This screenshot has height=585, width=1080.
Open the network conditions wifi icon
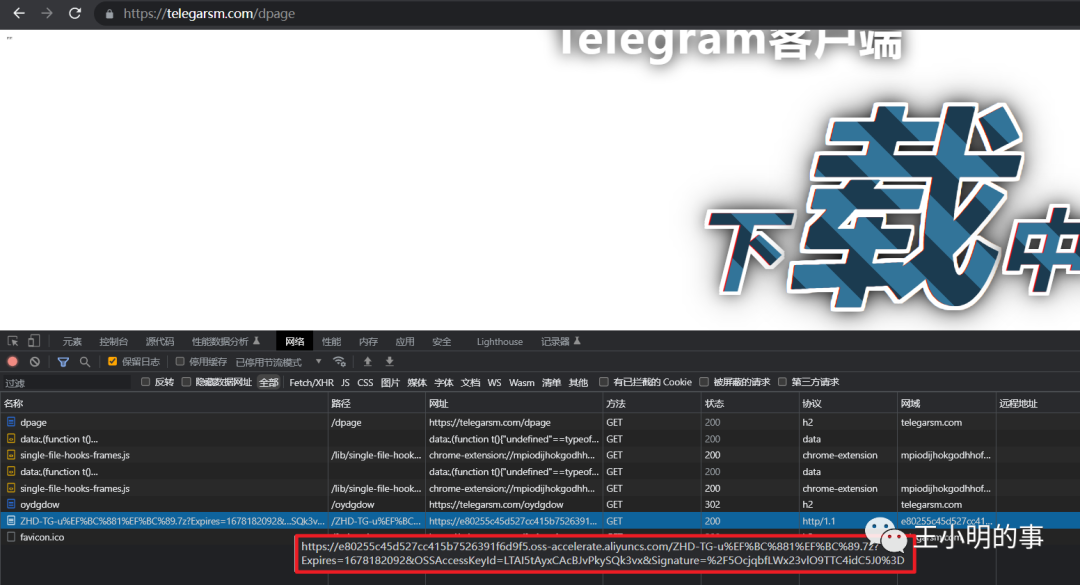[x=339, y=361]
